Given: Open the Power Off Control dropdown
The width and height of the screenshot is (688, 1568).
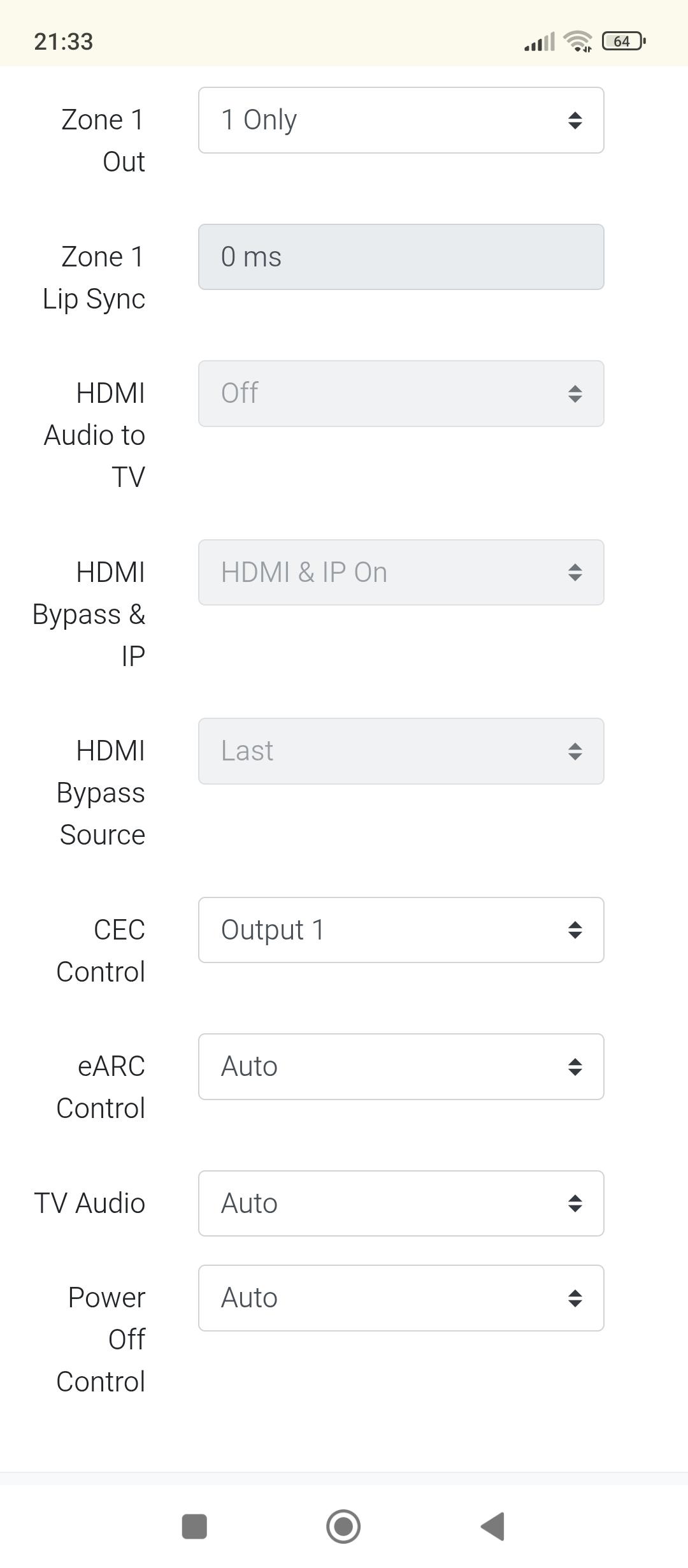Looking at the screenshot, I should [x=401, y=1298].
